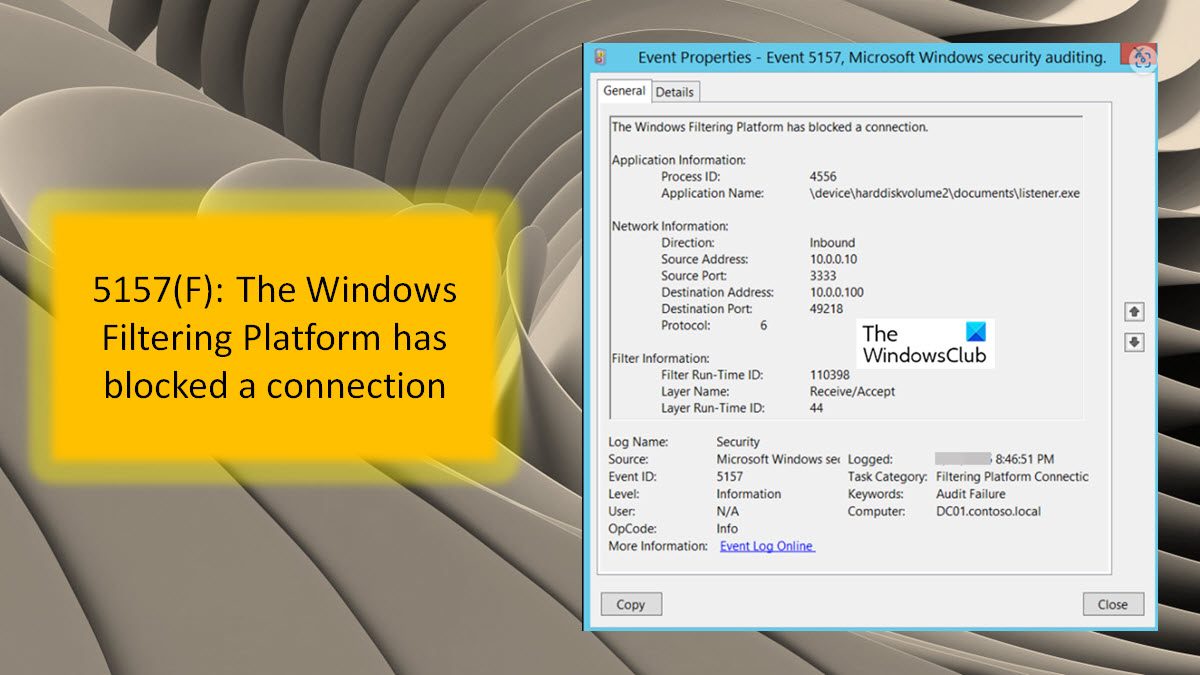1200x675 pixels.
Task: Click the circular logo at top right corner
Action: (x=1141, y=59)
